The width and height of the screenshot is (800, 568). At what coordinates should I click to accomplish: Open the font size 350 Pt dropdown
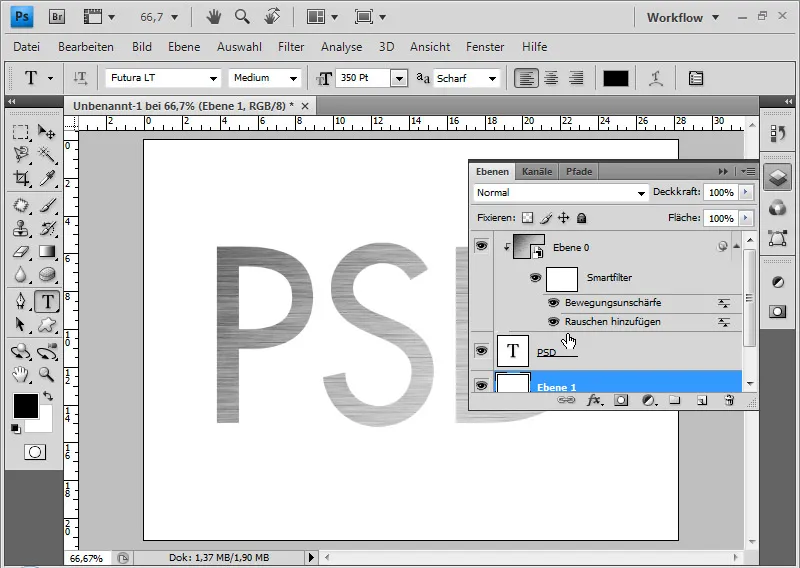click(x=399, y=79)
